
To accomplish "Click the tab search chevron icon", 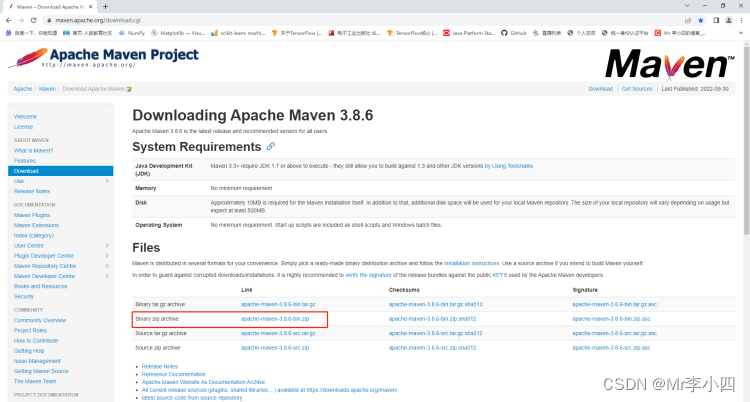I will click(687, 6).
